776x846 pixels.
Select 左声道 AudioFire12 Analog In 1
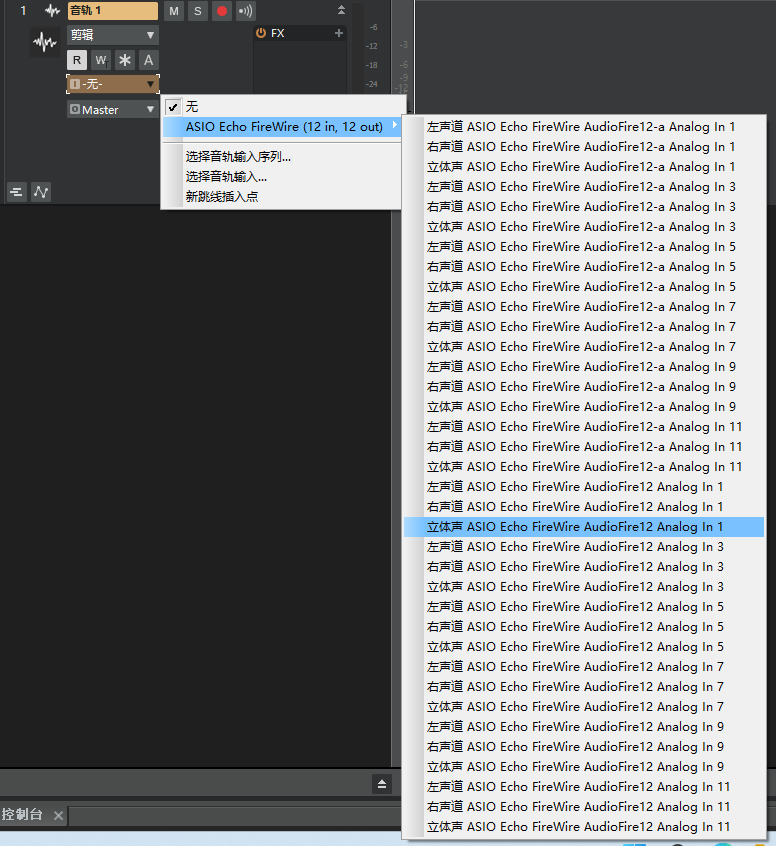[x=584, y=487]
